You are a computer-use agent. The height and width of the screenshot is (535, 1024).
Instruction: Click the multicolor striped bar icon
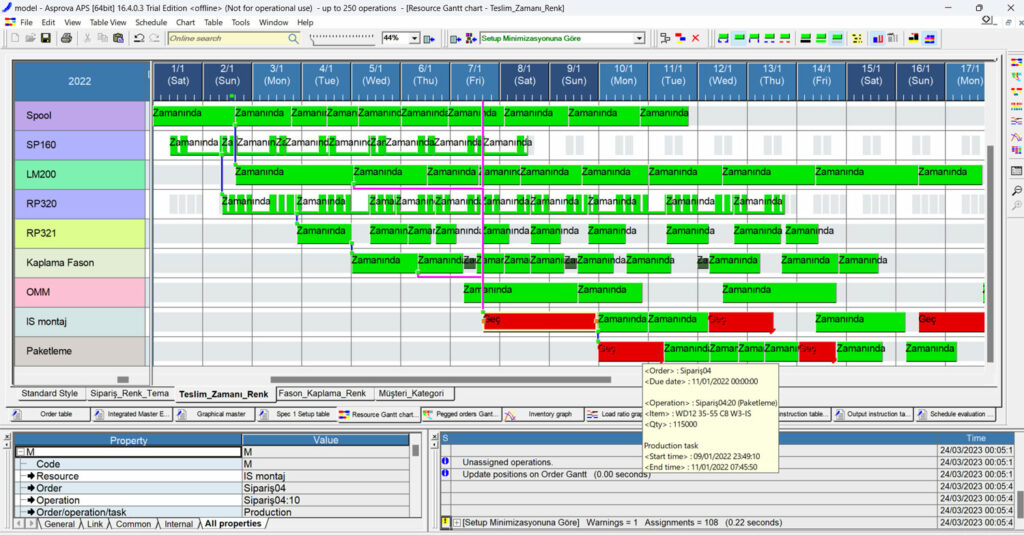929,39
